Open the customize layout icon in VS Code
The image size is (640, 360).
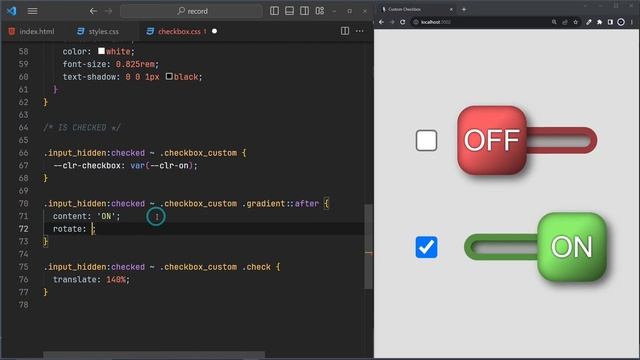pyautogui.click(x=320, y=11)
